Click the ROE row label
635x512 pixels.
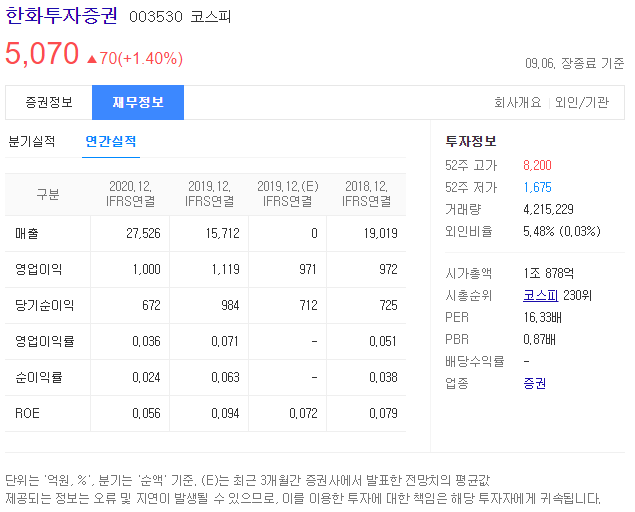27,414
